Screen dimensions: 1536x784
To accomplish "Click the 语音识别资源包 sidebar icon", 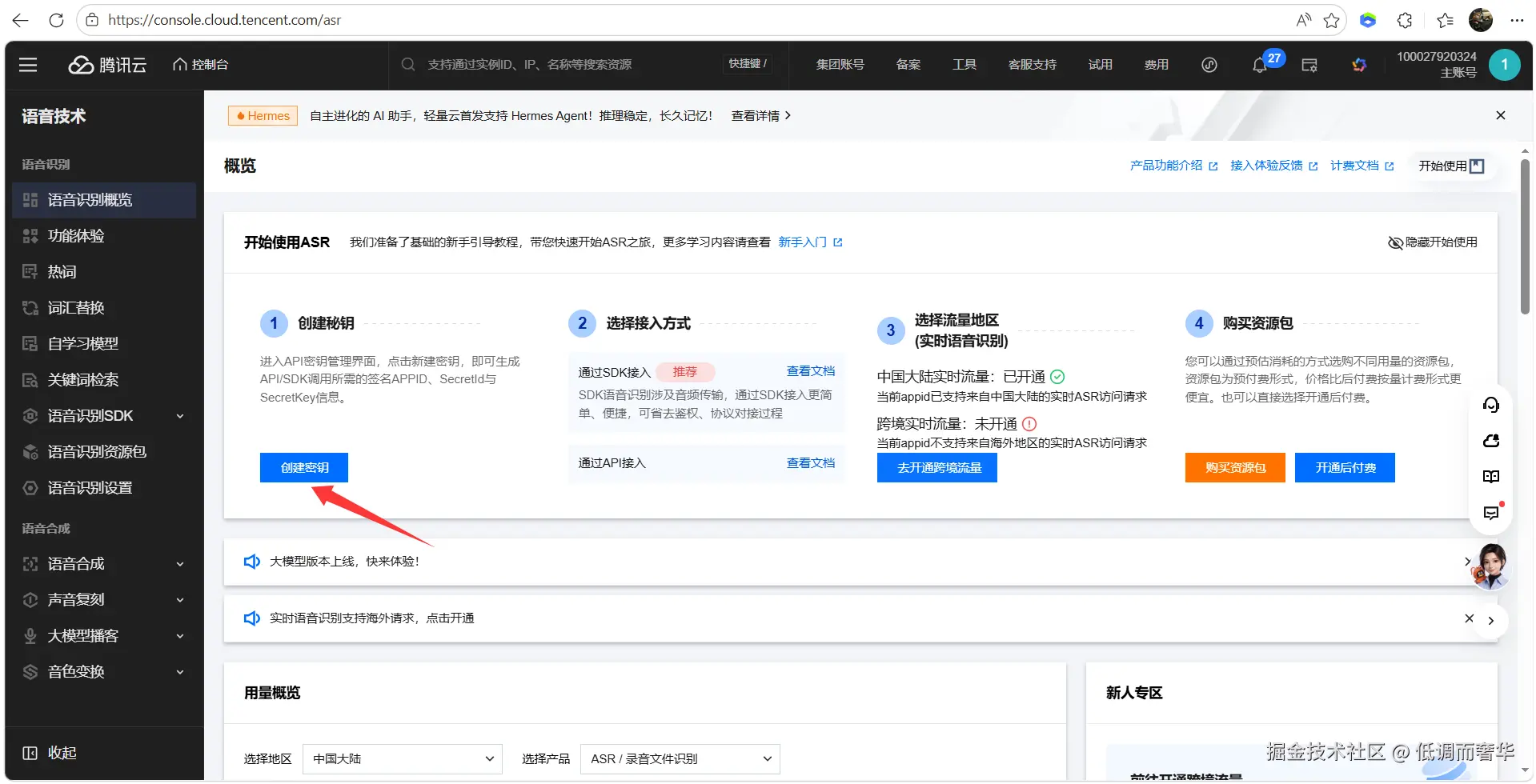I will 30,452.
